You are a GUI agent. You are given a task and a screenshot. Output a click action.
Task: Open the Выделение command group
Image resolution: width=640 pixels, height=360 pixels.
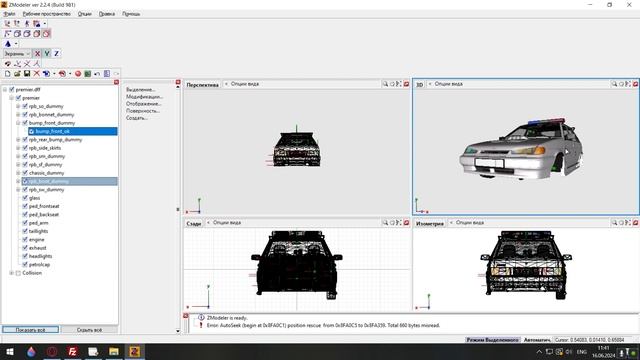[x=140, y=89]
